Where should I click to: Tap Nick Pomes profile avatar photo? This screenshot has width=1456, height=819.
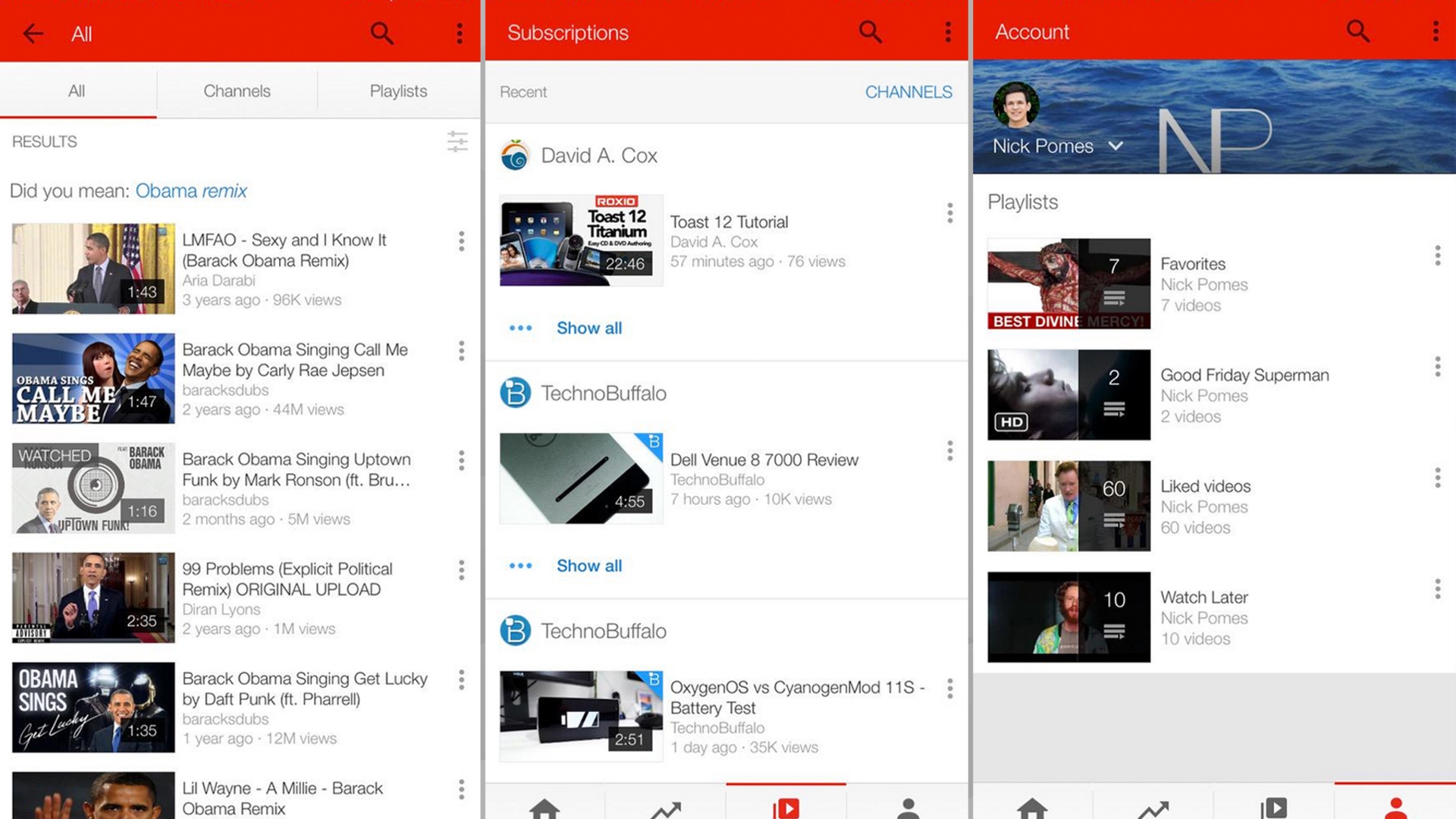coord(1016,105)
